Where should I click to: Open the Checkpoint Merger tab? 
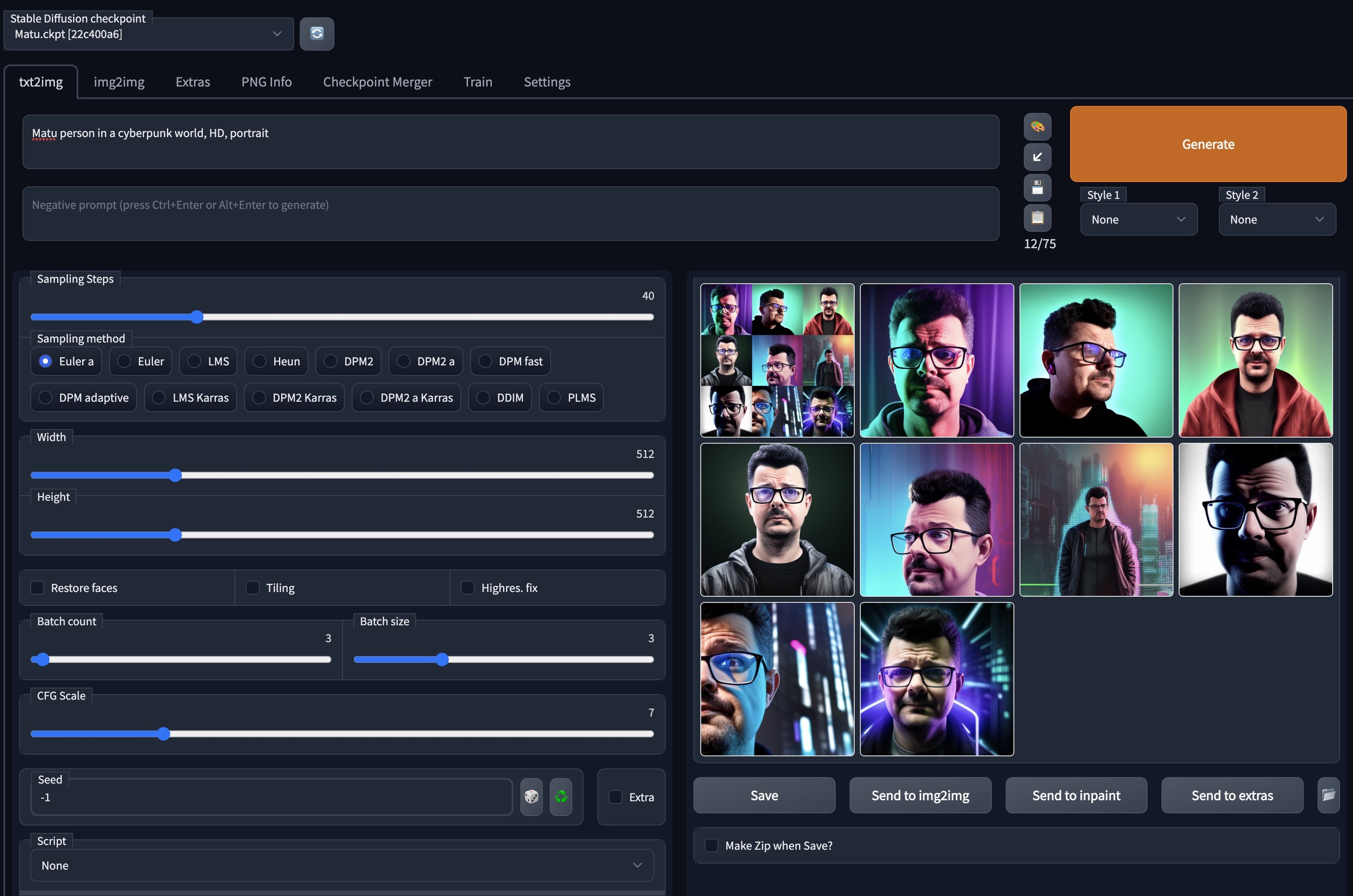tap(377, 82)
